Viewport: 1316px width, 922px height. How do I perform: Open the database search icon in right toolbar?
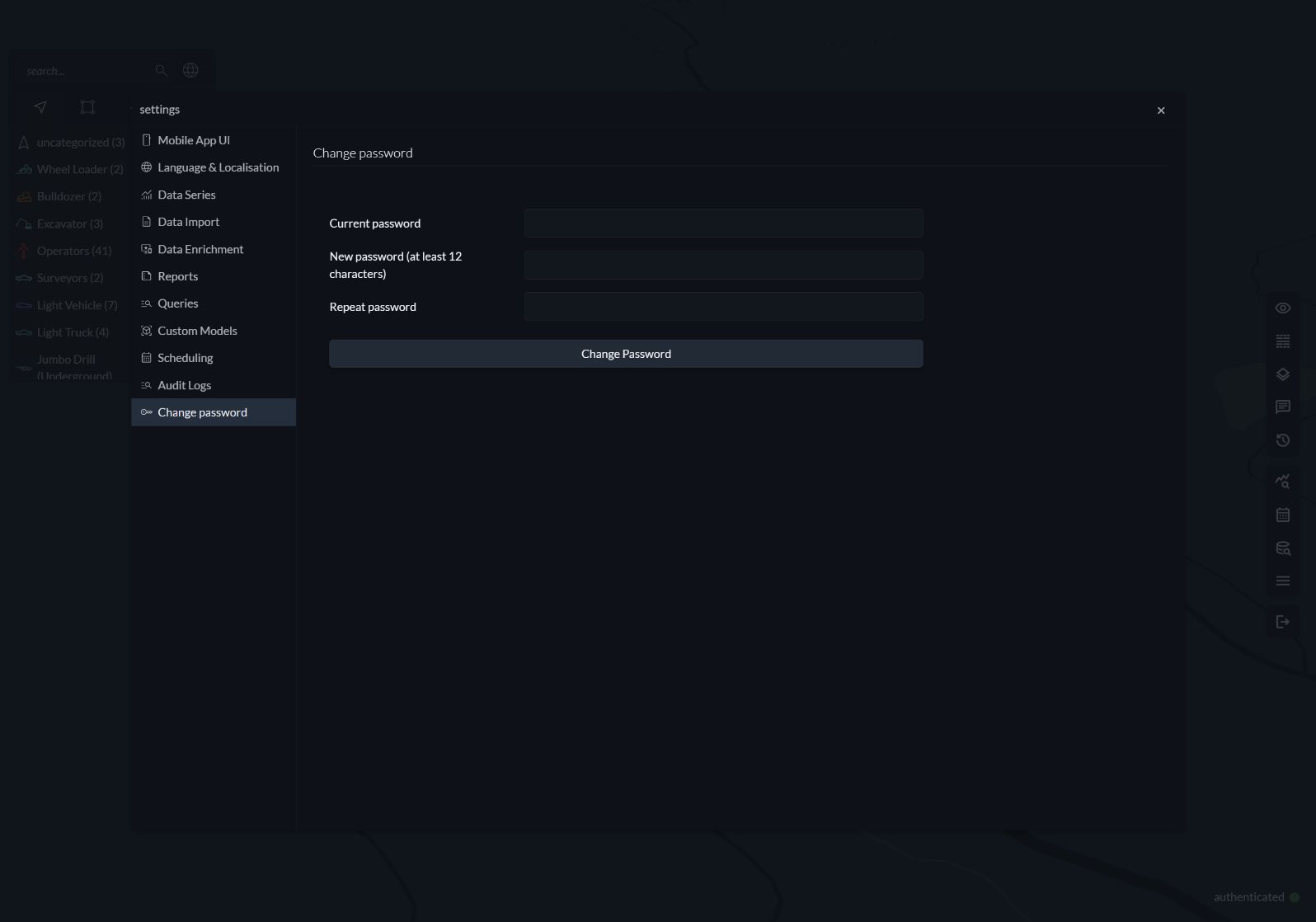(x=1283, y=548)
